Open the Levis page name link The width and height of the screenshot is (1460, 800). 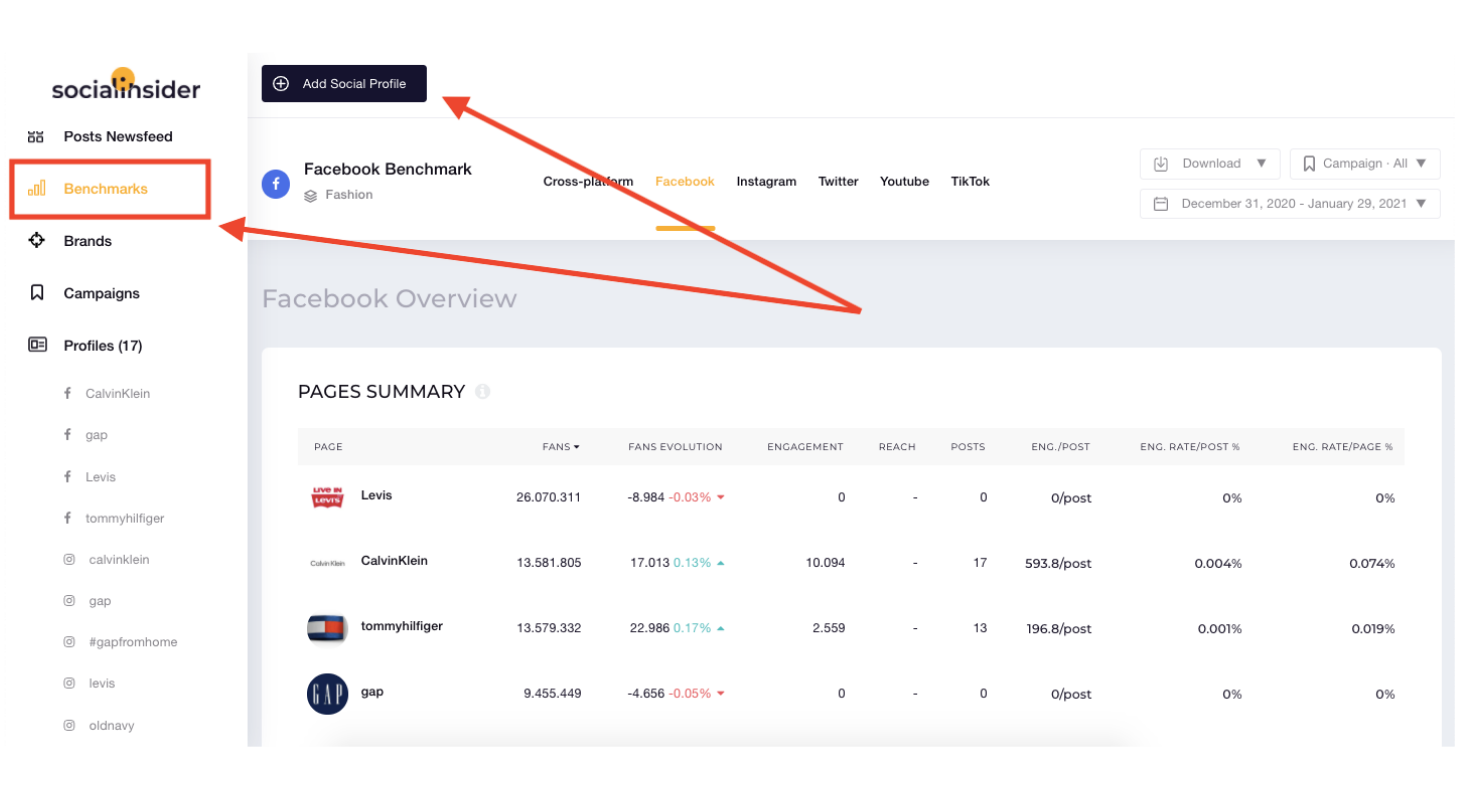pyautogui.click(x=376, y=495)
